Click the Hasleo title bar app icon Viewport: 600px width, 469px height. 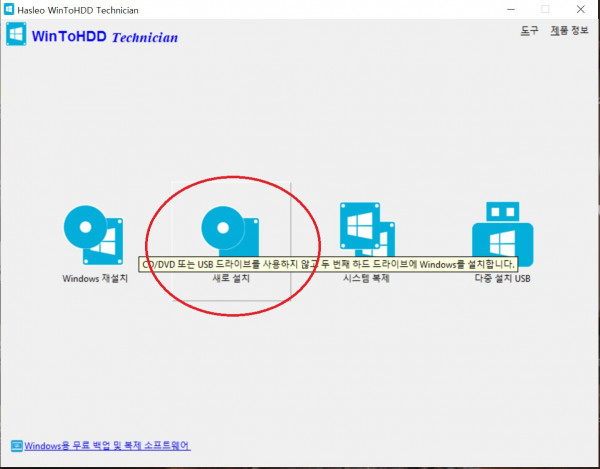tap(9, 9)
